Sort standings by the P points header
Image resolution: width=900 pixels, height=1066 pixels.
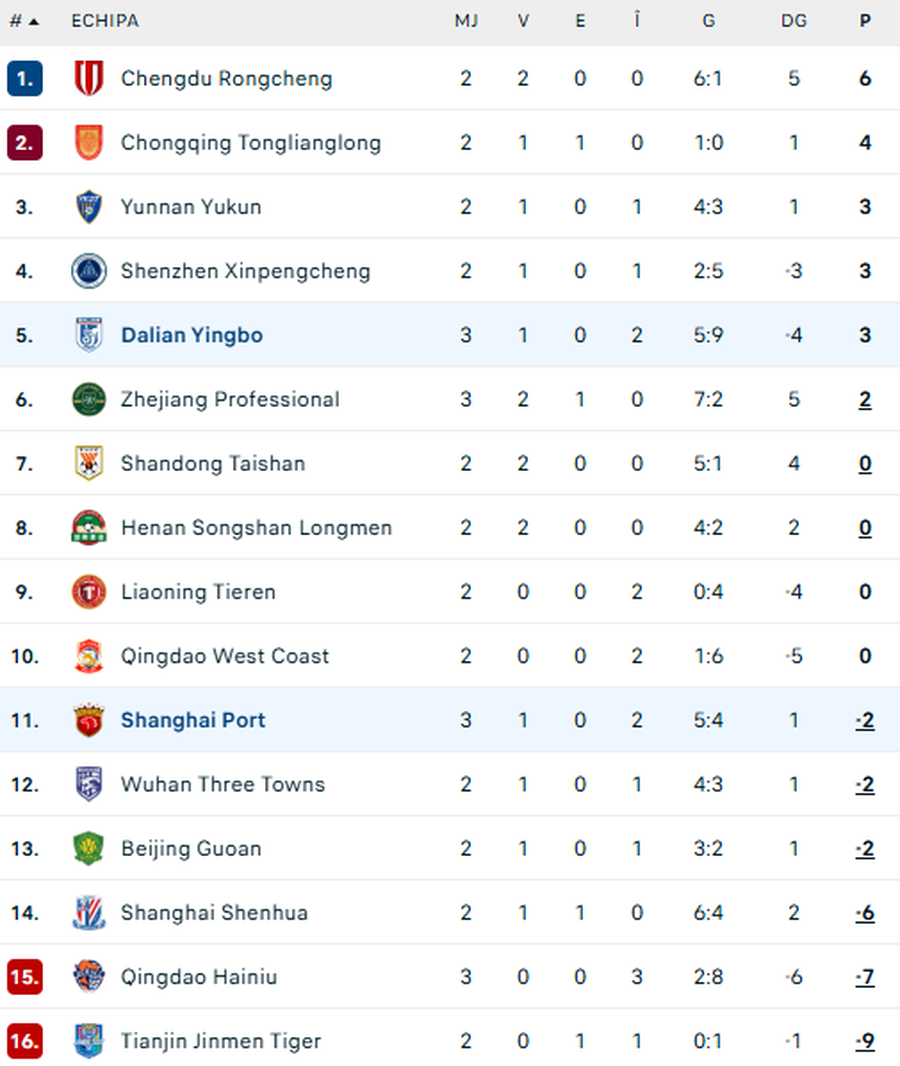(865, 21)
